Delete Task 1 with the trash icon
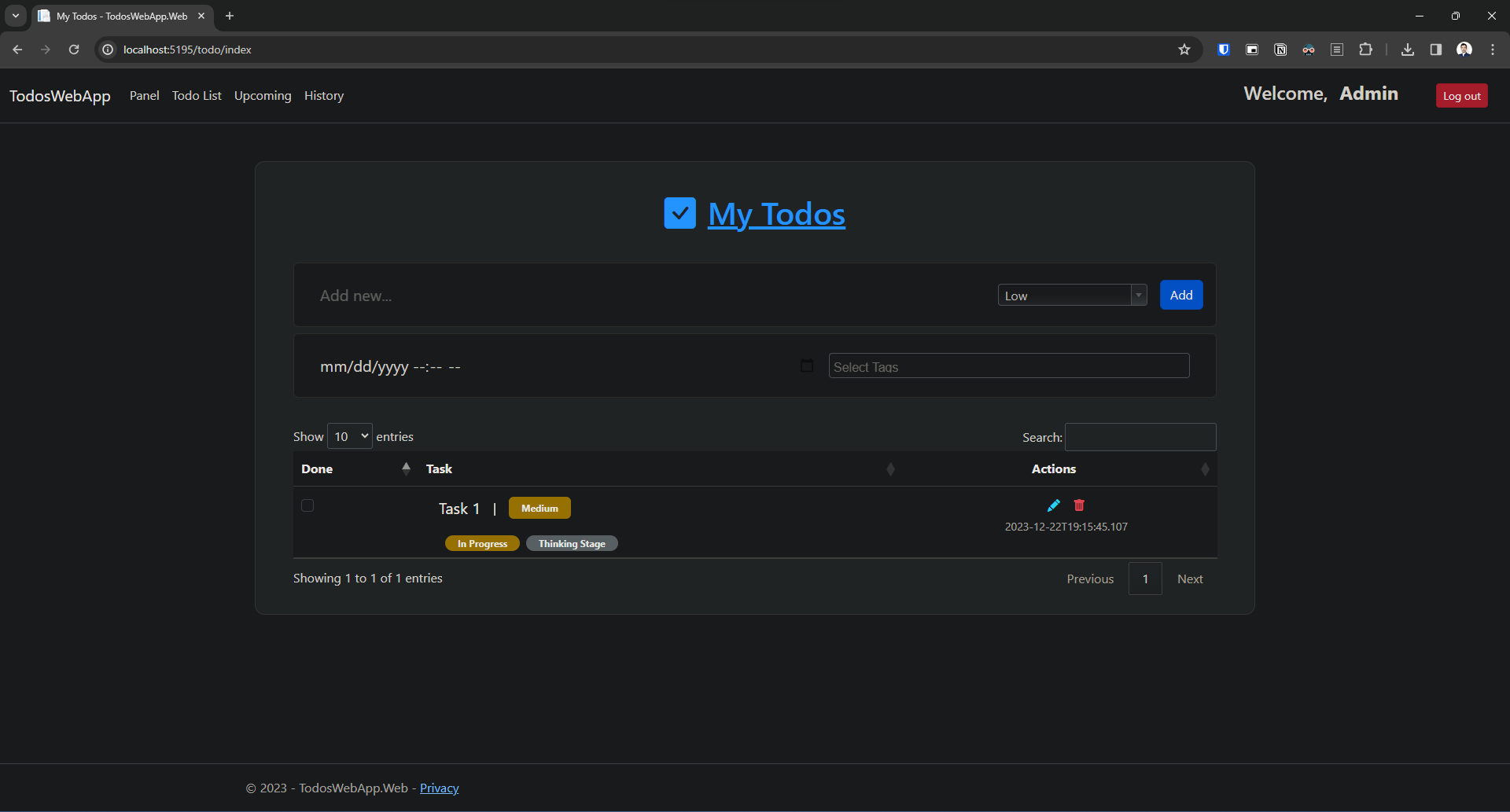Image resolution: width=1510 pixels, height=812 pixels. [x=1079, y=505]
